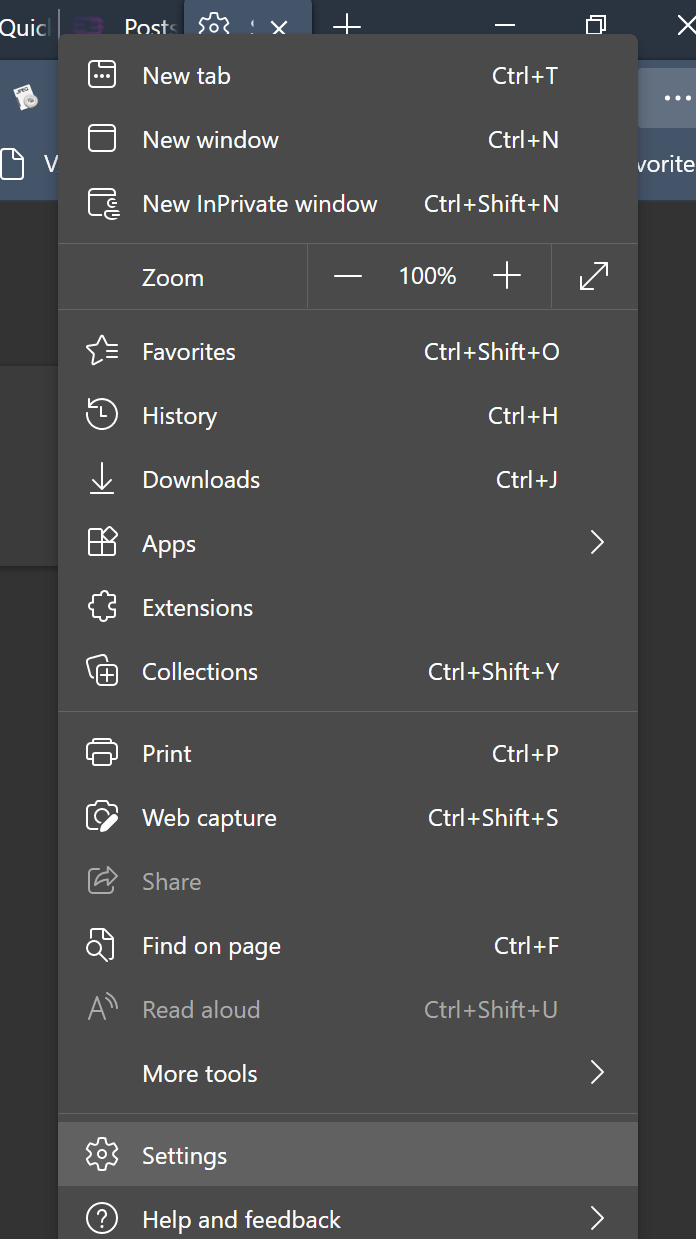Open the Extensions menu entry
Viewport: 696px width, 1239px height.
[x=348, y=607]
